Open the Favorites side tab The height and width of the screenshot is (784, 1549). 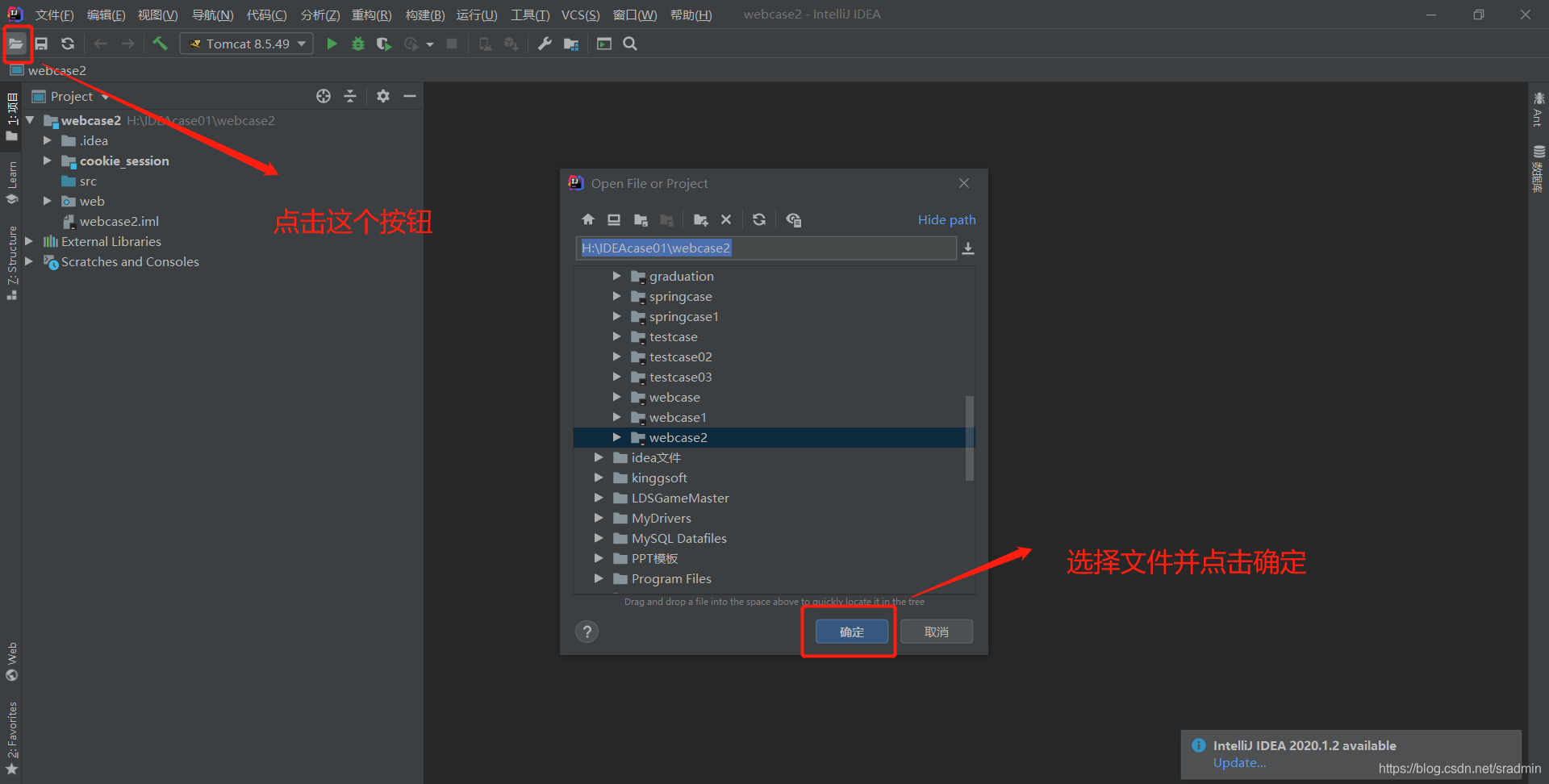click(x=12, y=738)
